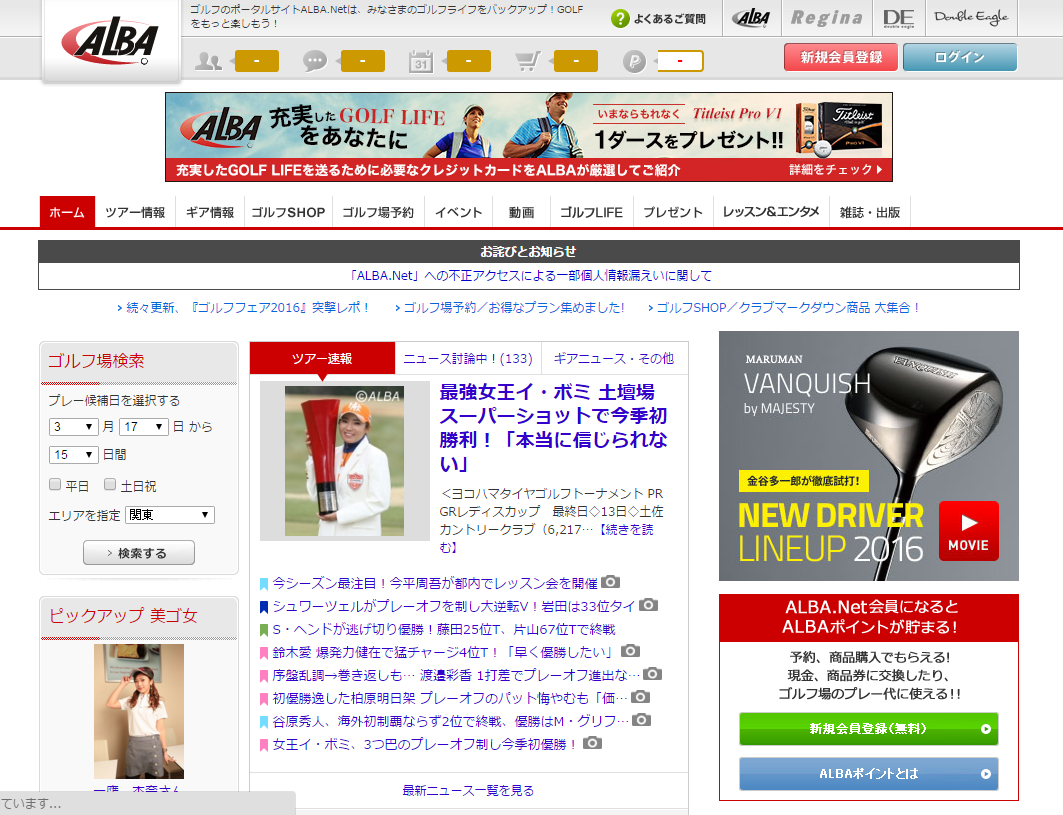Switch to the ツアー速報 news tab

pos(322,358)
